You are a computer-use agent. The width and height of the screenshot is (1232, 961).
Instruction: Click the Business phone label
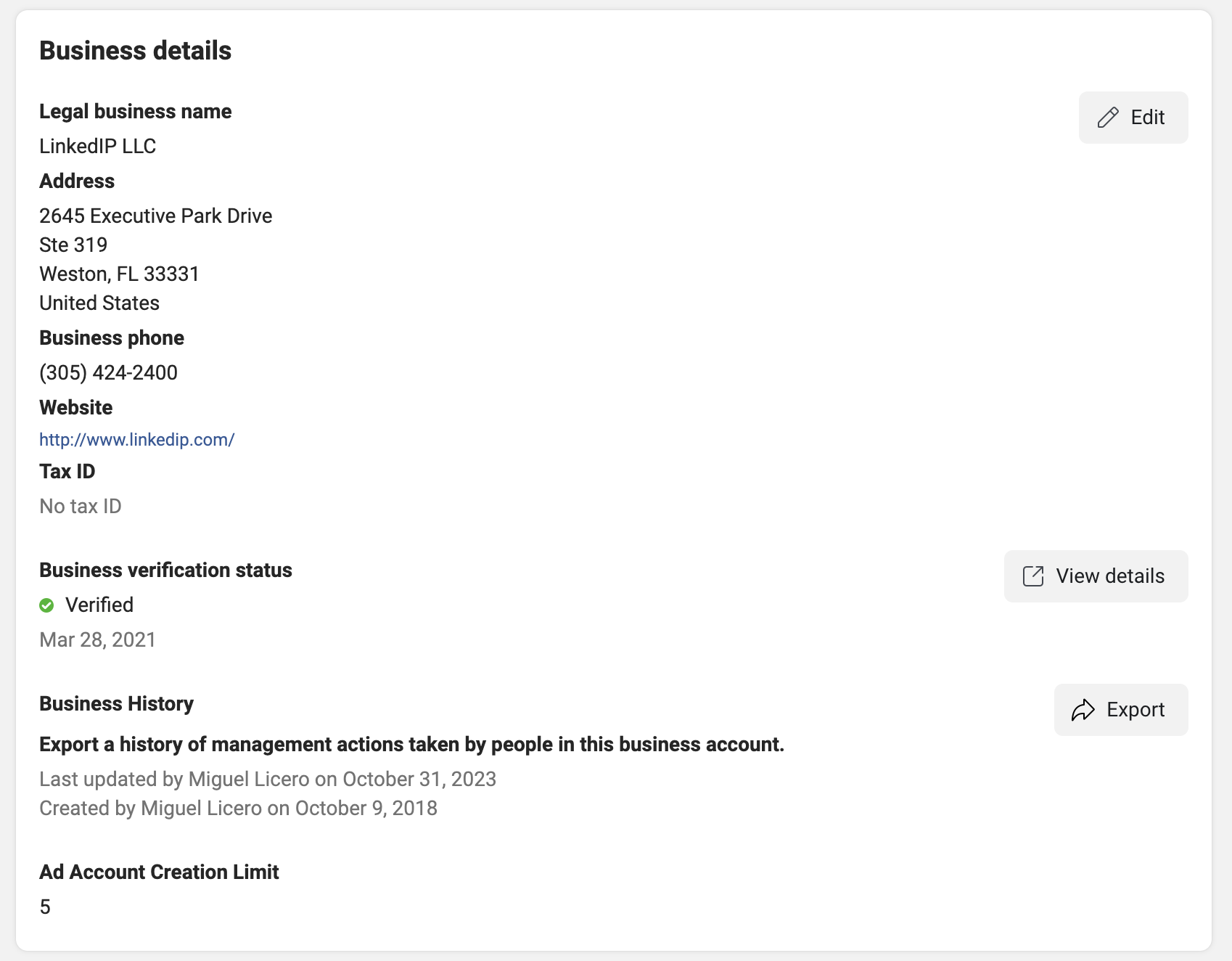pos(112,338)
